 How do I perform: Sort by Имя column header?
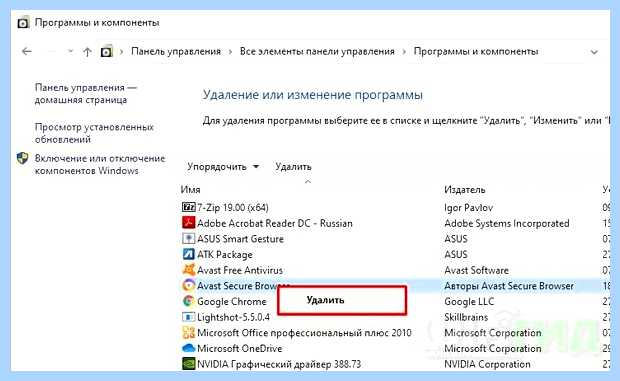[x=191, y=190]
